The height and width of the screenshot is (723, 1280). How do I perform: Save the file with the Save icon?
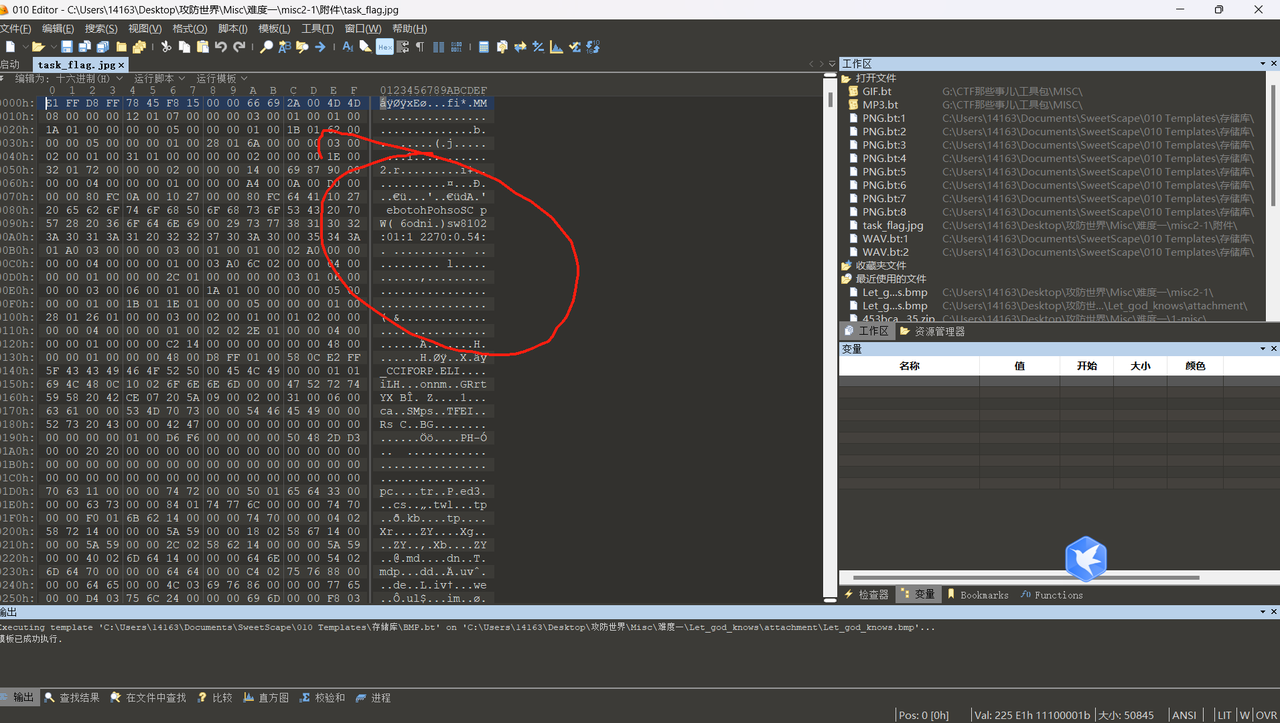click(65, 46)
